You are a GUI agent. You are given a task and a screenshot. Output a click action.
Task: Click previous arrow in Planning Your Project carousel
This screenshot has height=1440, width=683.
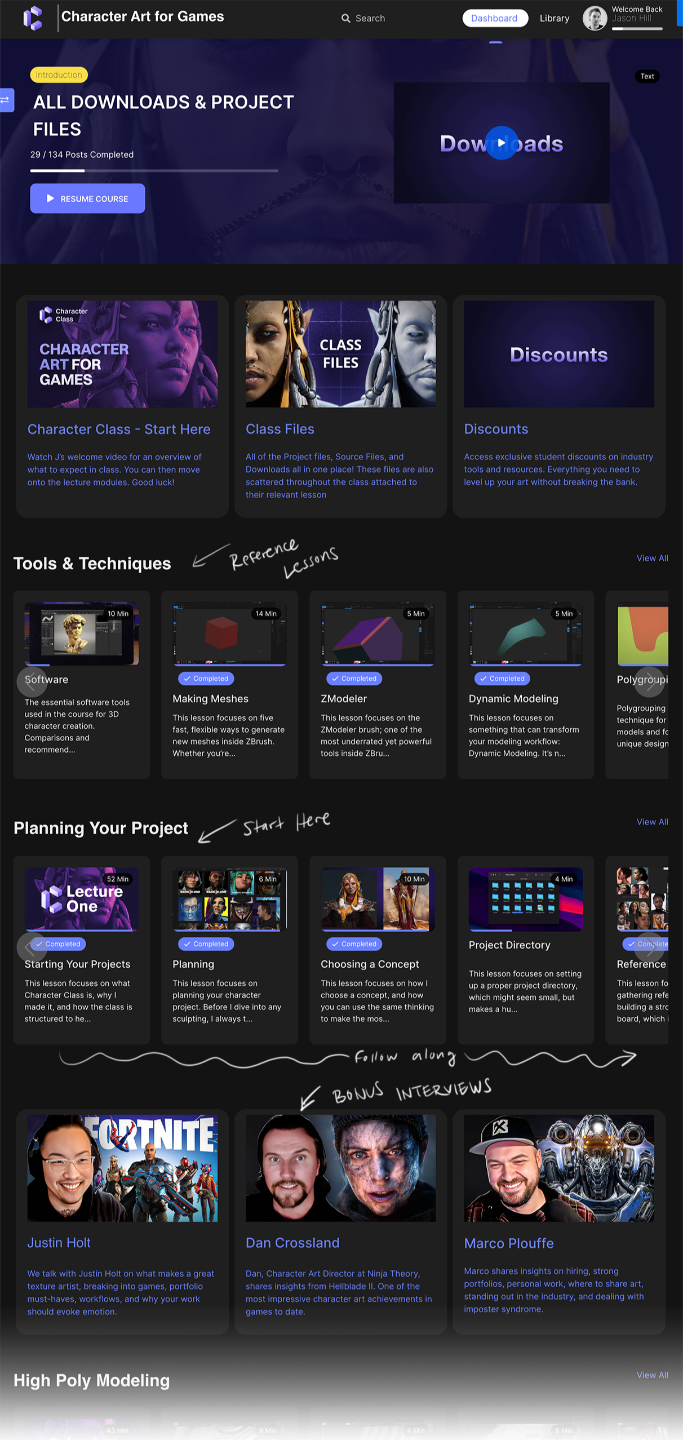point(32,946)
